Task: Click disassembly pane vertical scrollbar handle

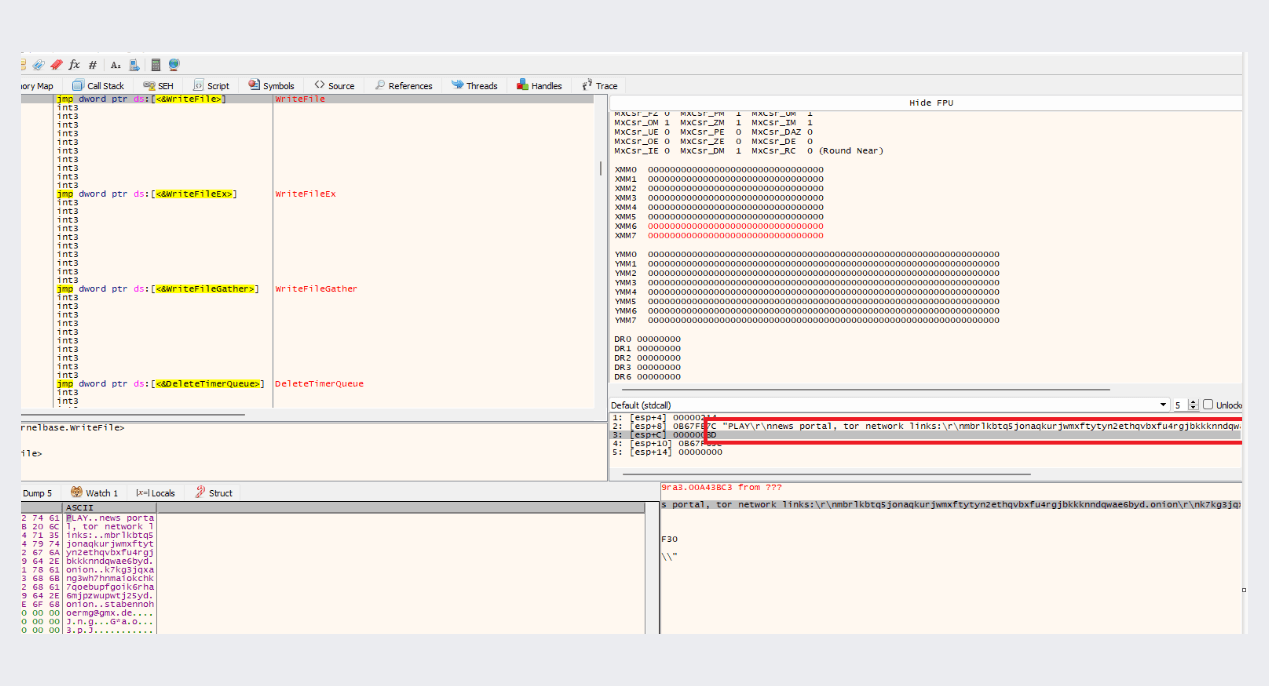Action: tap(601, 168)
